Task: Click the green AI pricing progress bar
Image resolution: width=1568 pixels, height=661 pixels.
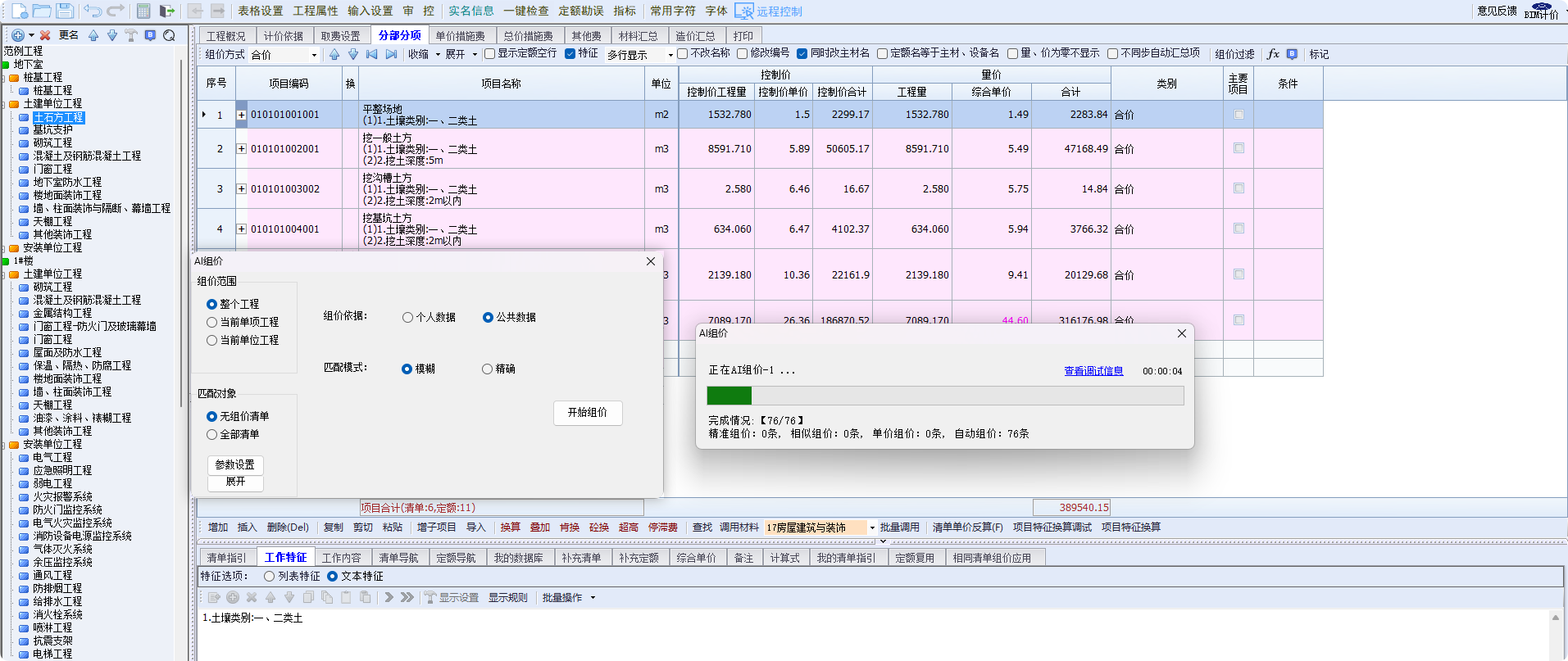Action: (x=944, y=396)
